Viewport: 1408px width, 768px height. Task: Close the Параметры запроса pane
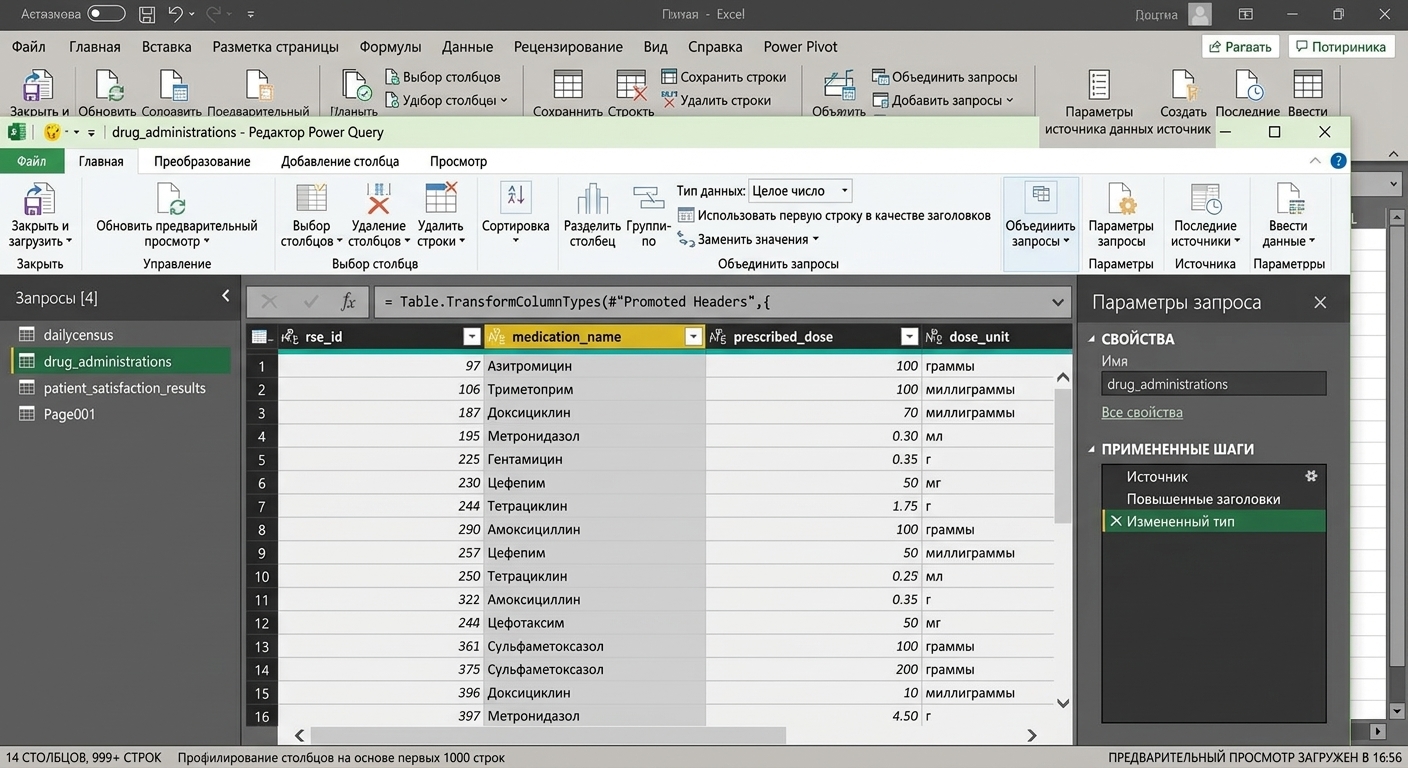pyautogui.click(x=1320, y=302)
